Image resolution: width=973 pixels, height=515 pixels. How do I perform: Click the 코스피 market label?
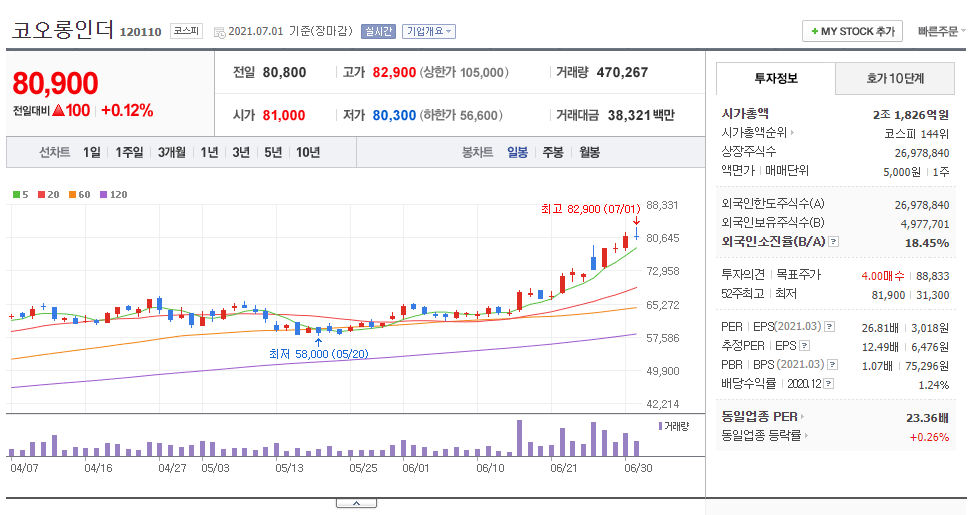tap(186, 30)
